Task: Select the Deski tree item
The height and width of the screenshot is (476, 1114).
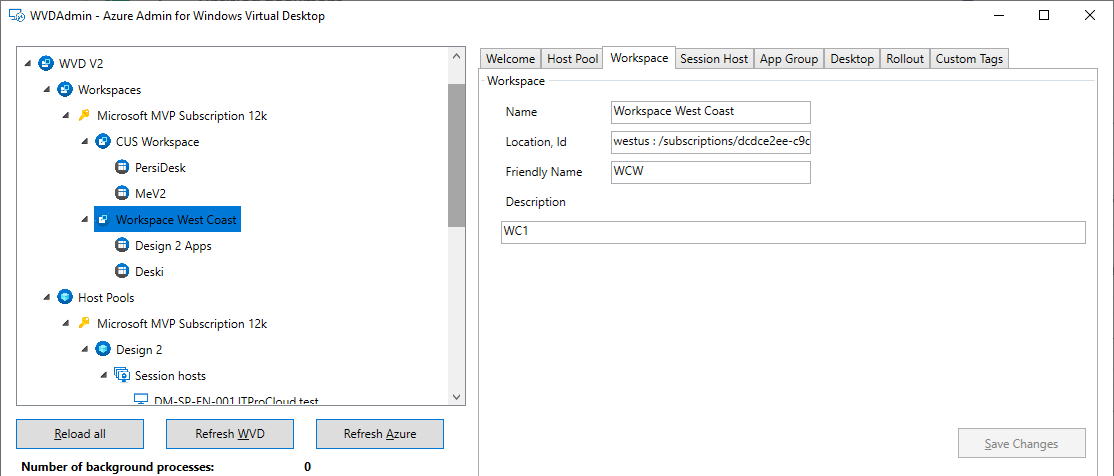Action: tap(150, 271)
